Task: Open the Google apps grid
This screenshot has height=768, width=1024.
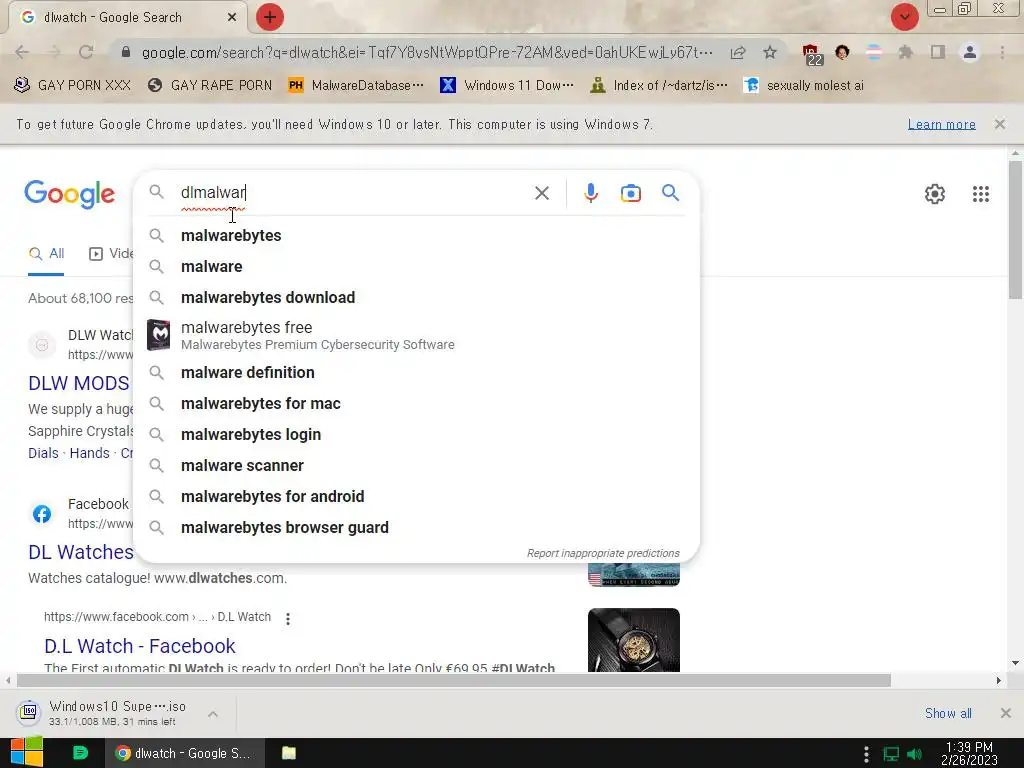Action: point(980,194)
